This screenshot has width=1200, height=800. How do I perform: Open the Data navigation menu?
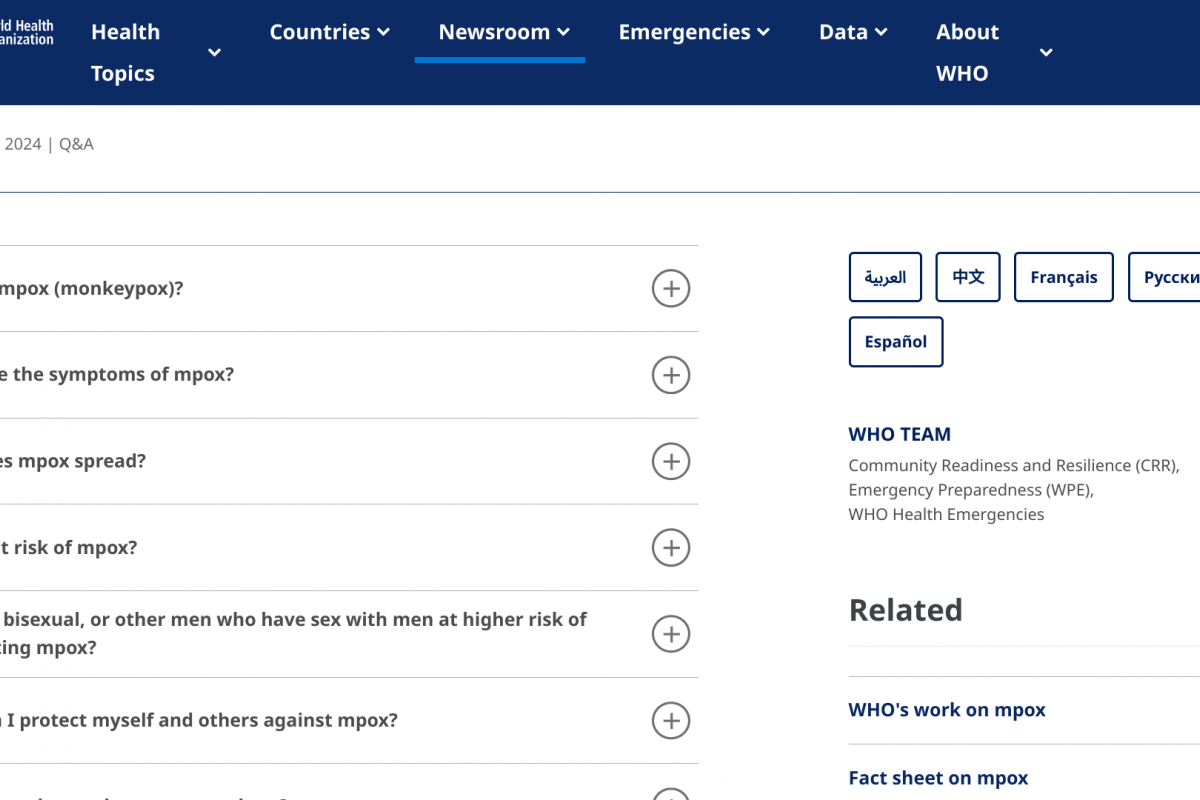(853, 32)
